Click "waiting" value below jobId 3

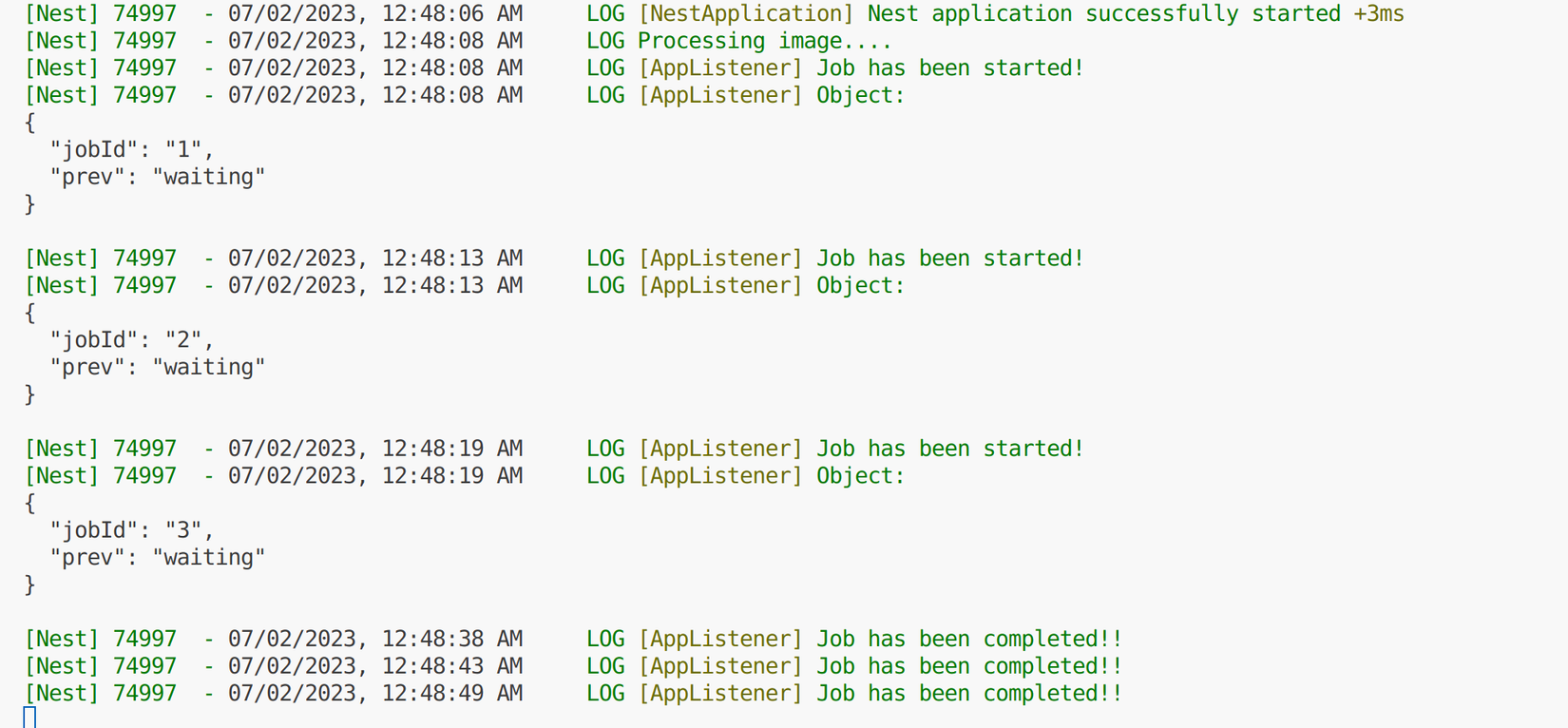209,558
